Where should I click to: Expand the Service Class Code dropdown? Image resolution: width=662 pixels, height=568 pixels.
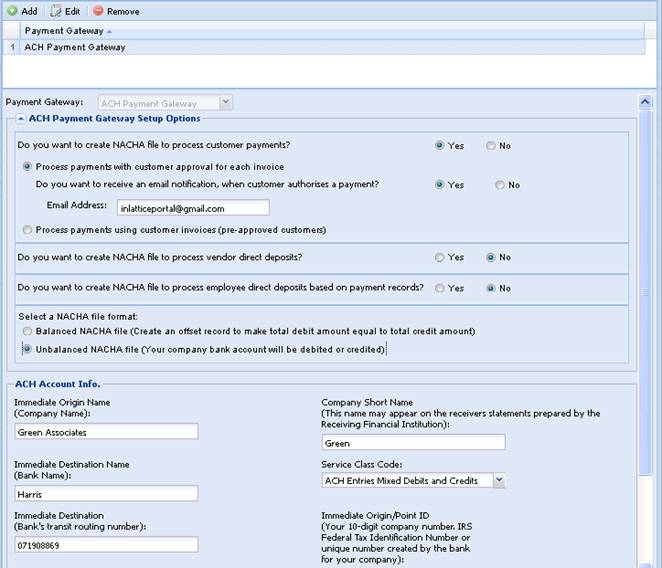click(499, 481)
